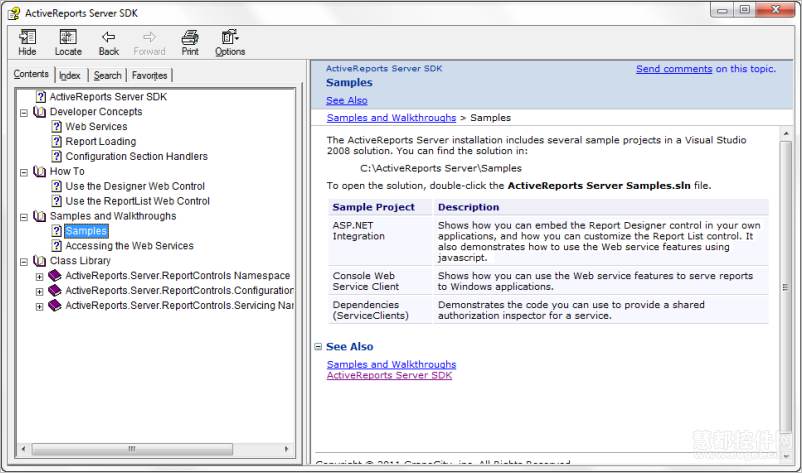The height and width of the screenshot is (473, 802).
Task: Expand the ReportControls.Configuration namespace node
Action: 39,291
